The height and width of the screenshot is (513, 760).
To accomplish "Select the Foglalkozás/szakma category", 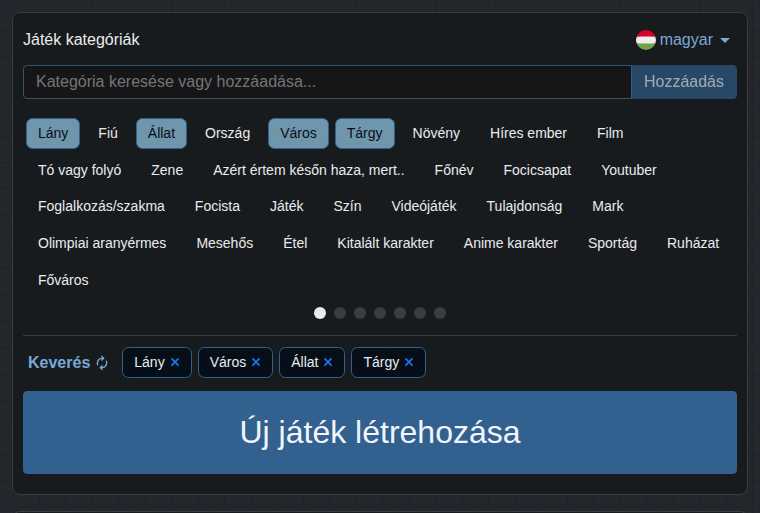I will [x=101, y=207].
